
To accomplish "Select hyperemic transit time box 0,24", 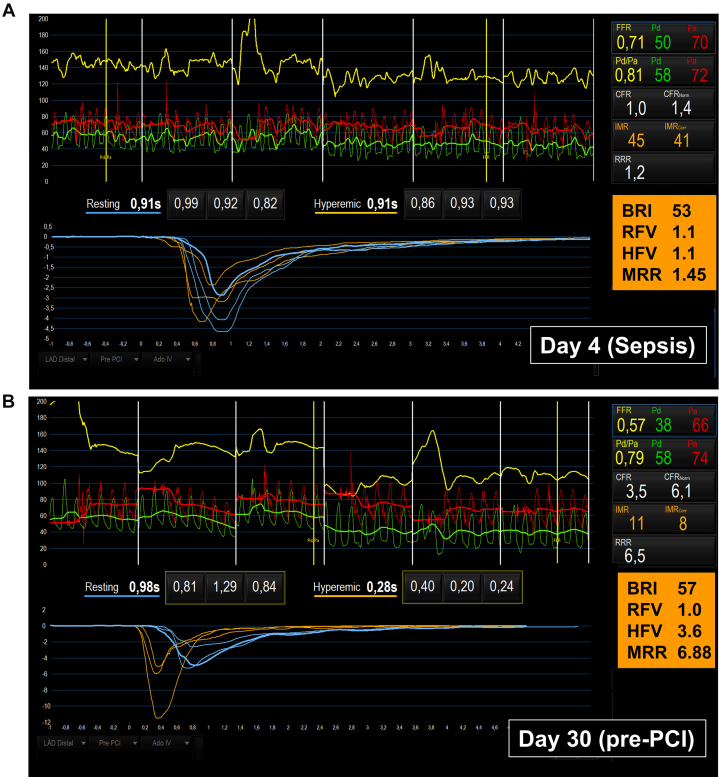I will pyautogui.click(x=501, y=587).
